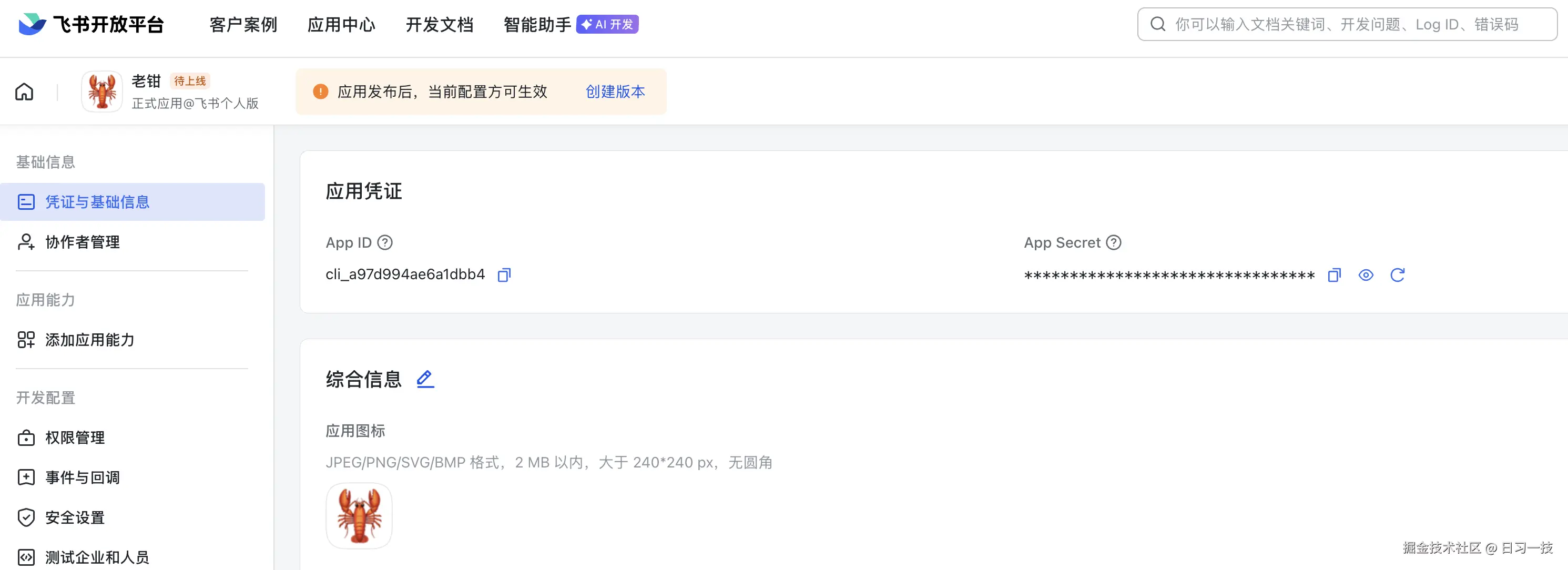Click banner text 应用发布后，当前配置方可生效
The width and height of the screenshot is (1568, 570).
443,91
